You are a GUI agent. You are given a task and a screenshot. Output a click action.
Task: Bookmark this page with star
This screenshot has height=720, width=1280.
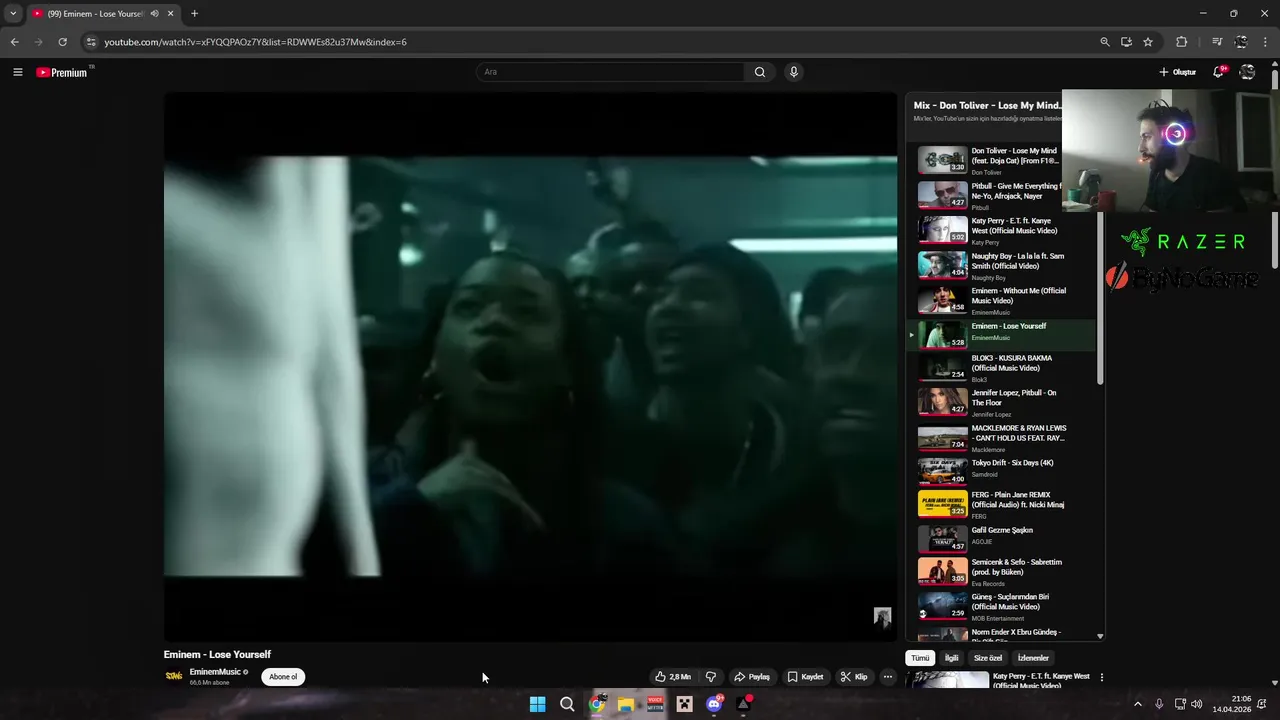coord(1148,42)
